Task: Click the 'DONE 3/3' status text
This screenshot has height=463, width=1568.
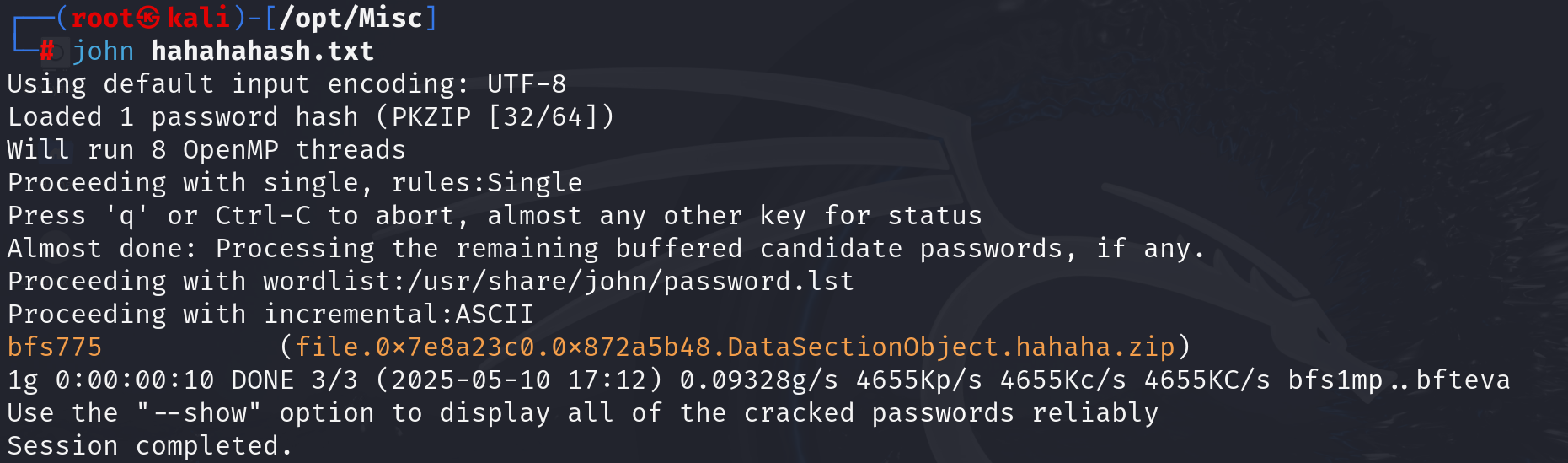Action: tap(294, 380)
